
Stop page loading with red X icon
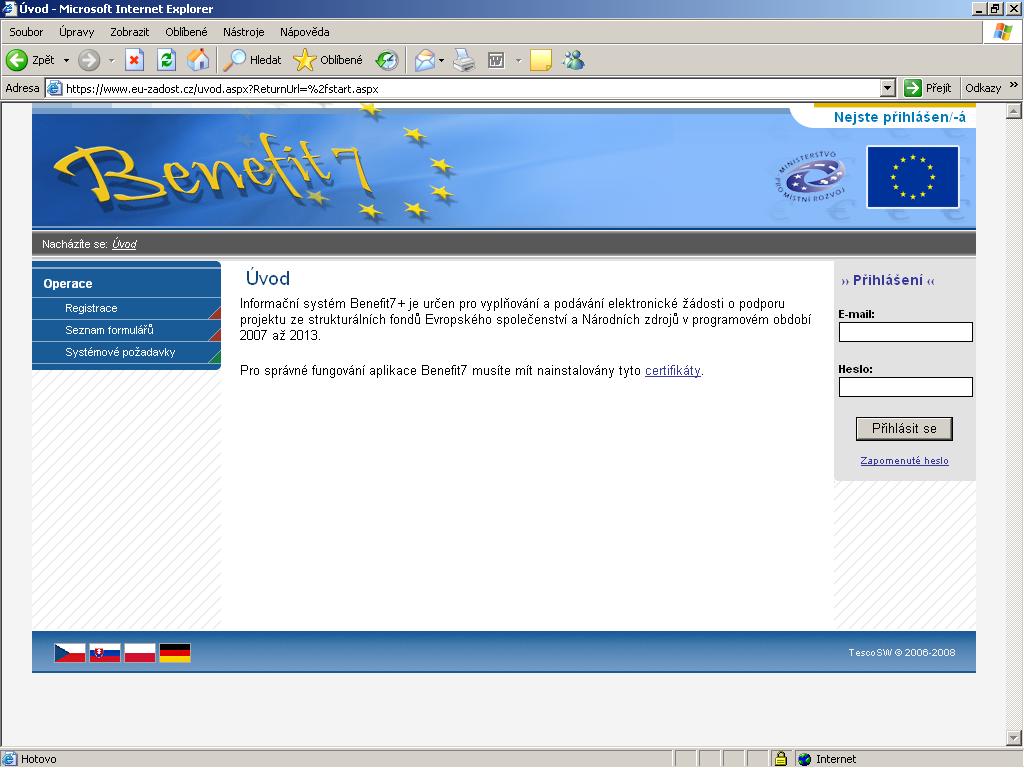point(134,60)
